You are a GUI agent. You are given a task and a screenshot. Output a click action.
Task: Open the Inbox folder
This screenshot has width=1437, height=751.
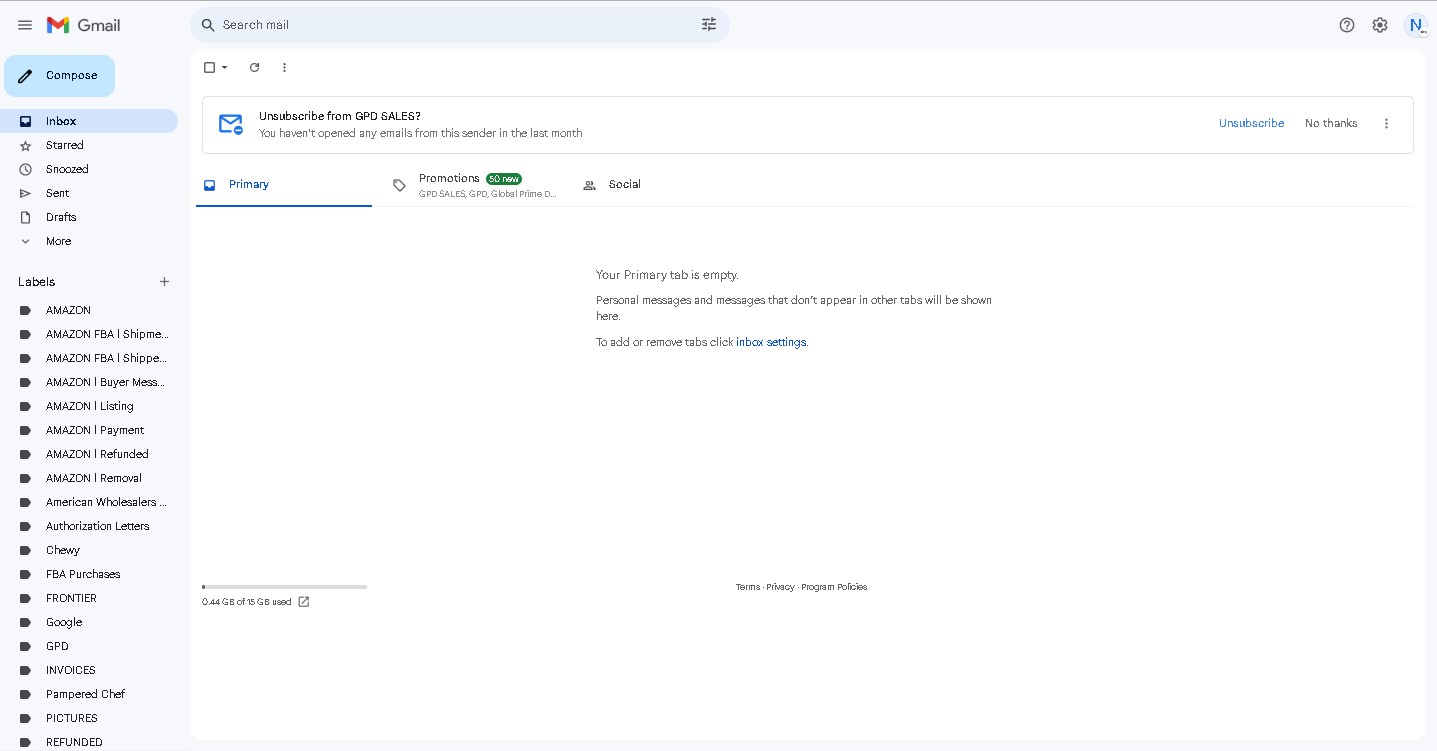click(89, 121)
